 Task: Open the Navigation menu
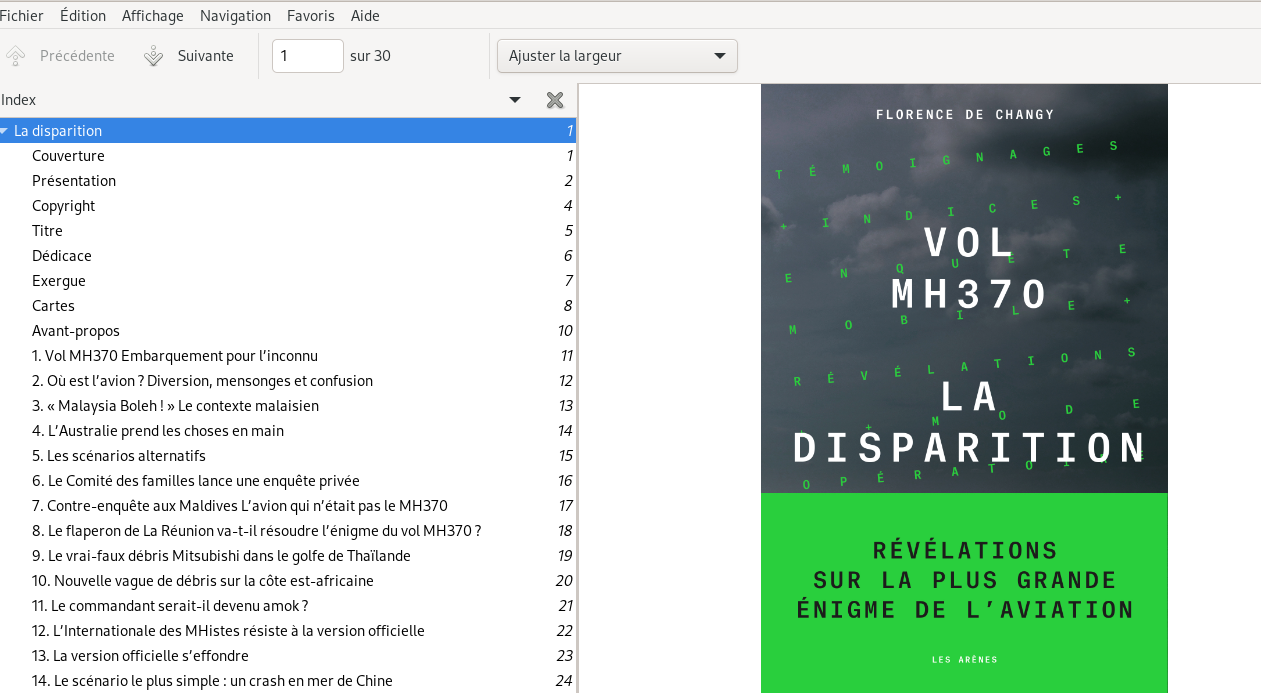point(235,15)
